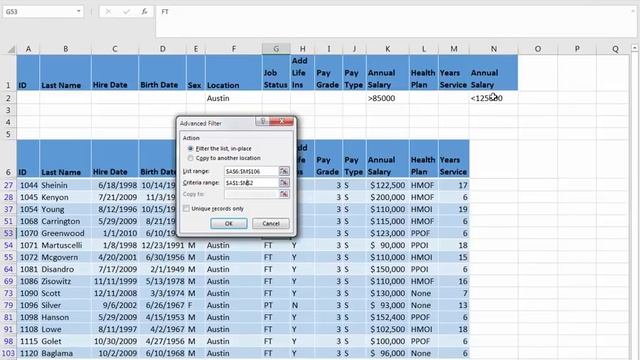Image resolution: width=640 pixels, height=360 pixels.
Task: Click hire date 9/6/2002 cell
Action: (115, 305)
